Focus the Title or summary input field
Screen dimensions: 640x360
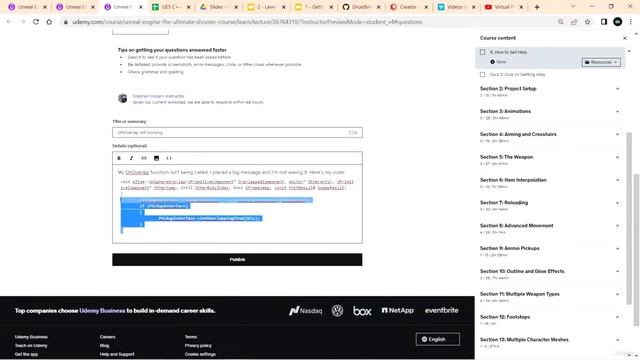(237, 132)
